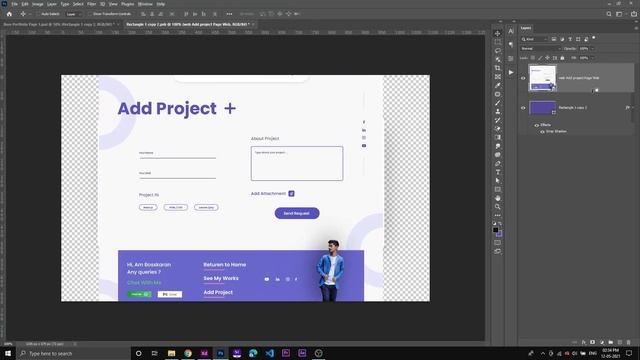Select the Lasso tool
The image size is (640, 360).
(497, 51)
